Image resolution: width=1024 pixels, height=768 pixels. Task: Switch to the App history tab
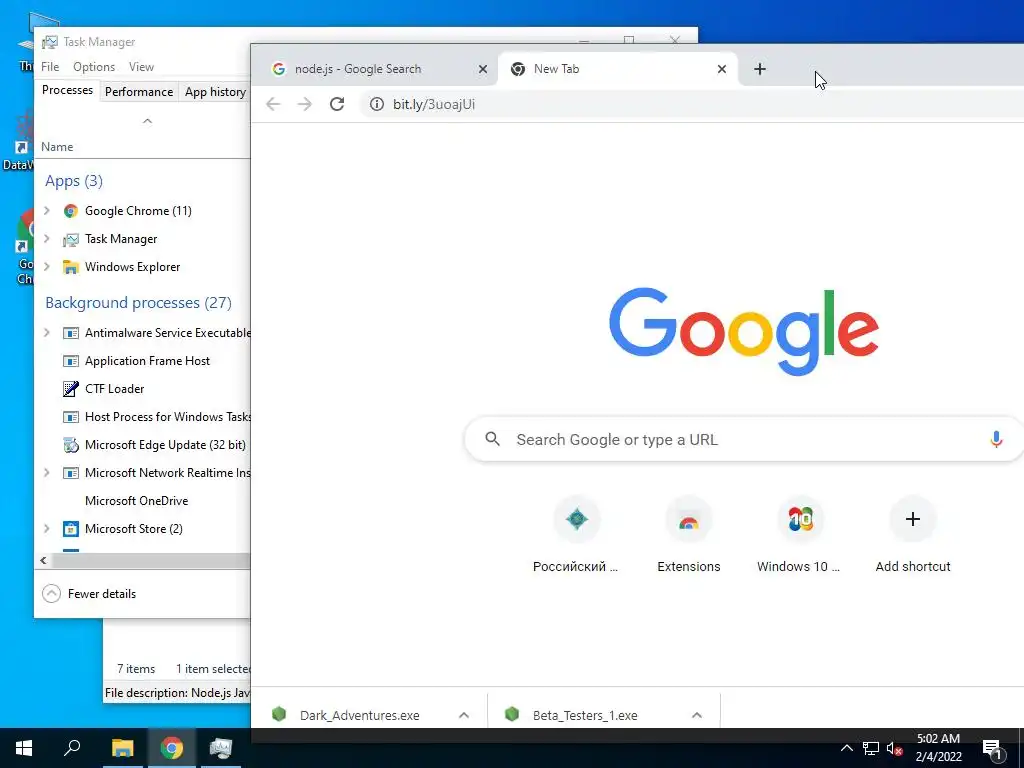click(215, 92)
